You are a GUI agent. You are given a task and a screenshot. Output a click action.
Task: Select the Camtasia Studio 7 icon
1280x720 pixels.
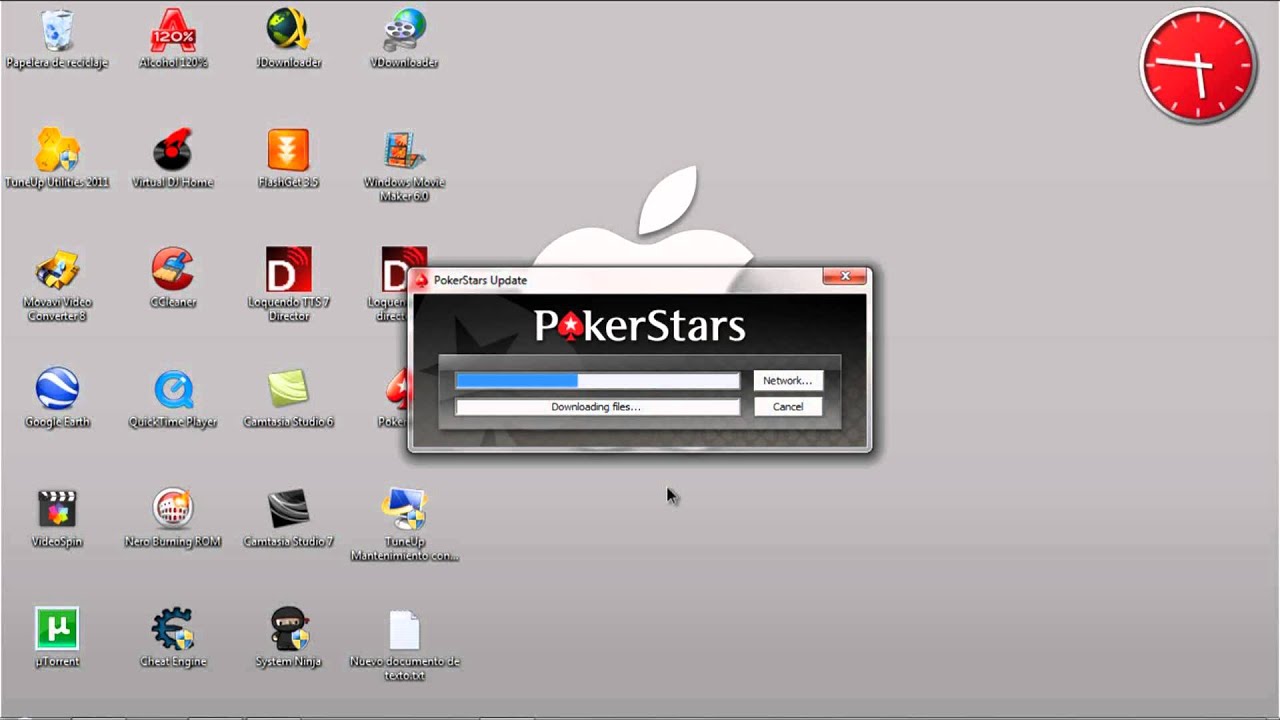click(x=288, y=510)
